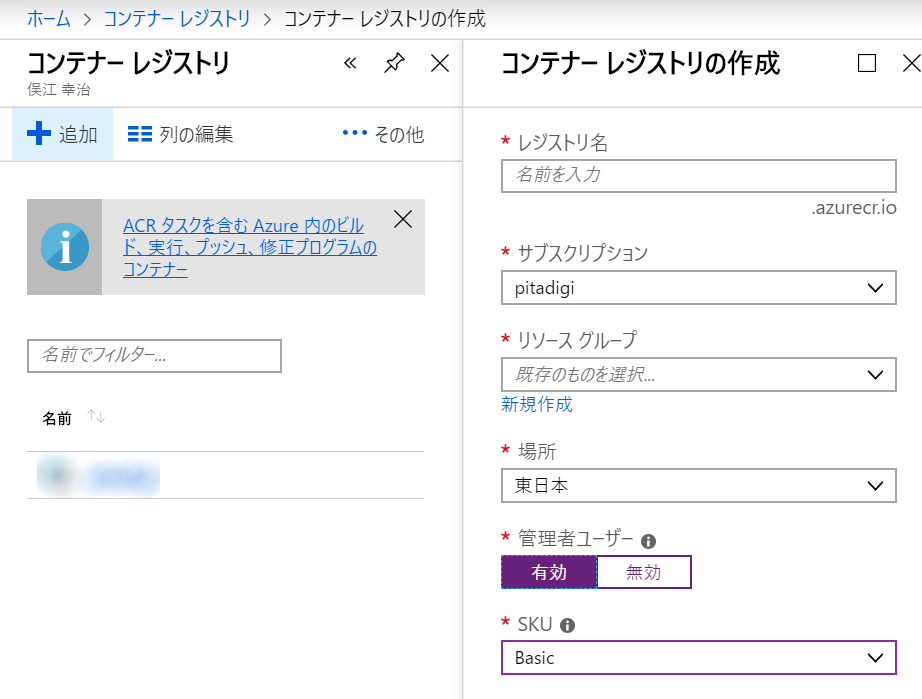Collapse the blade with the double-chevron icon
Viewport: 922px width, 699px height.
[350, 62]
